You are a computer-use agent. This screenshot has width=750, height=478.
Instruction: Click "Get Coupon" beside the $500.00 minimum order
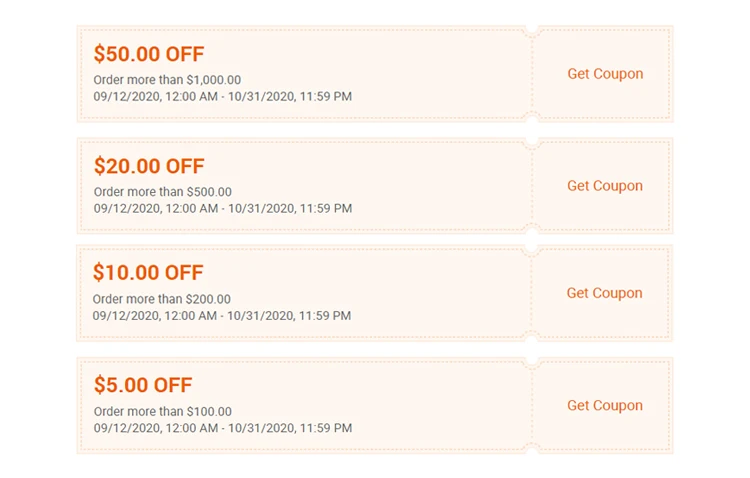(x=605, y=186)
